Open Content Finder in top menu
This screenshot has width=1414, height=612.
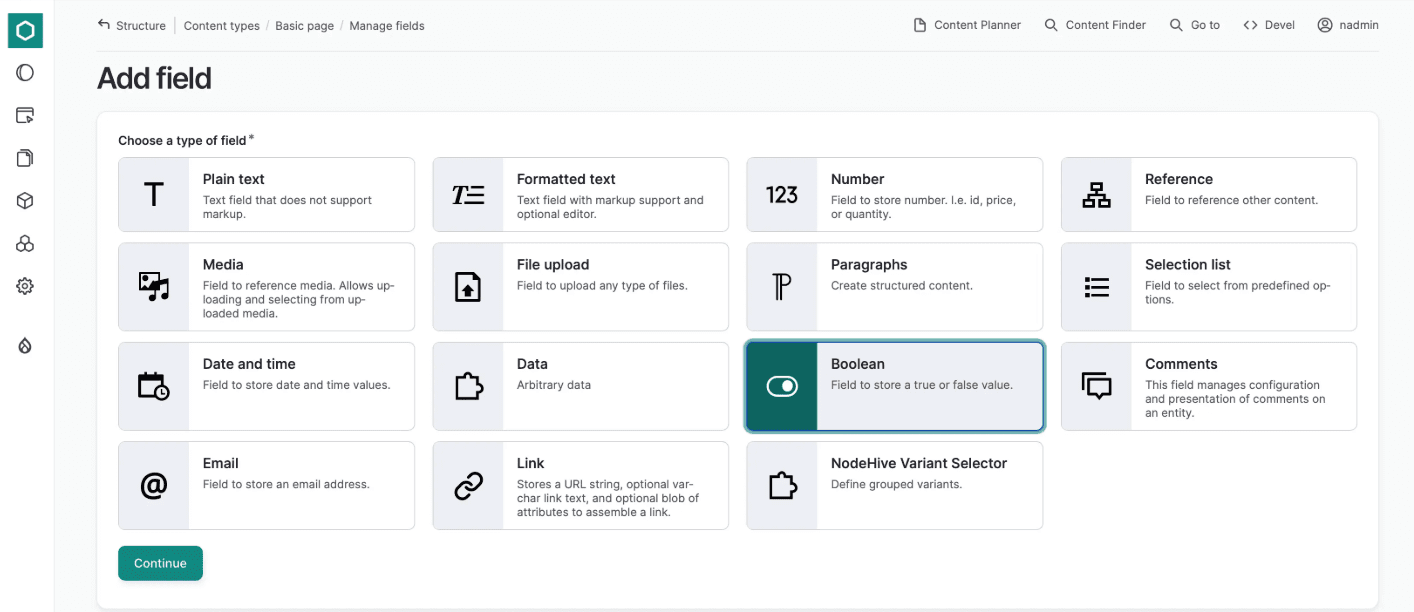click(x=1095, y=25)
